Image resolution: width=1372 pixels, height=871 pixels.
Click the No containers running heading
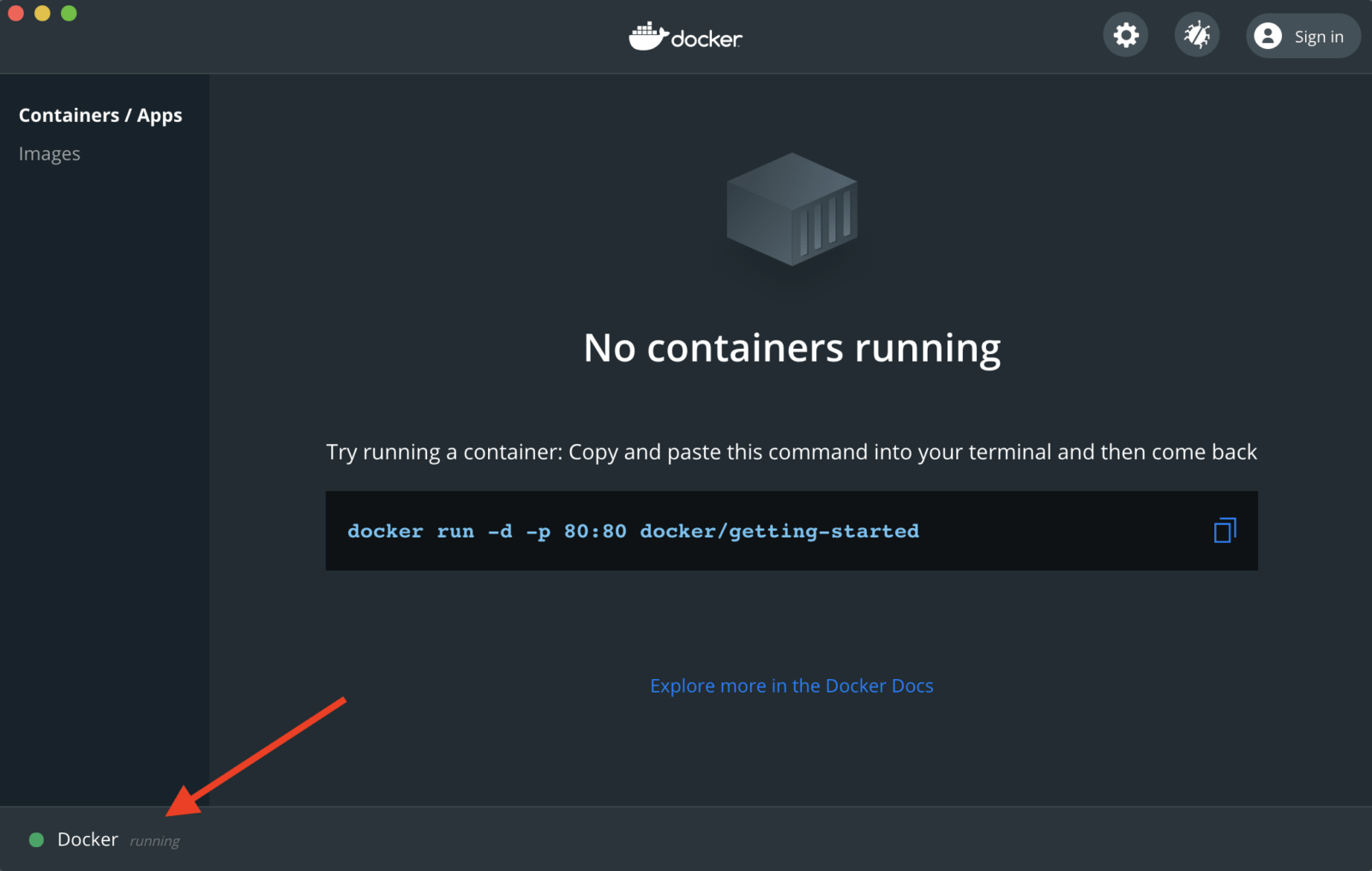[x=791, y=348]
